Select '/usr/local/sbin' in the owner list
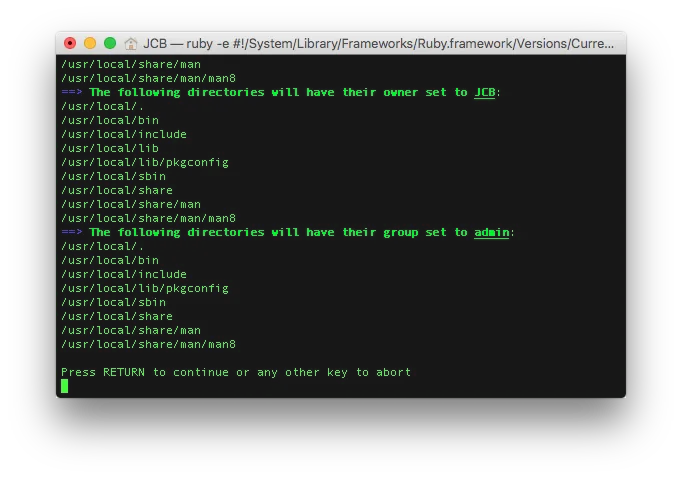Screen dimensions: 682x478 click(114, 176)
